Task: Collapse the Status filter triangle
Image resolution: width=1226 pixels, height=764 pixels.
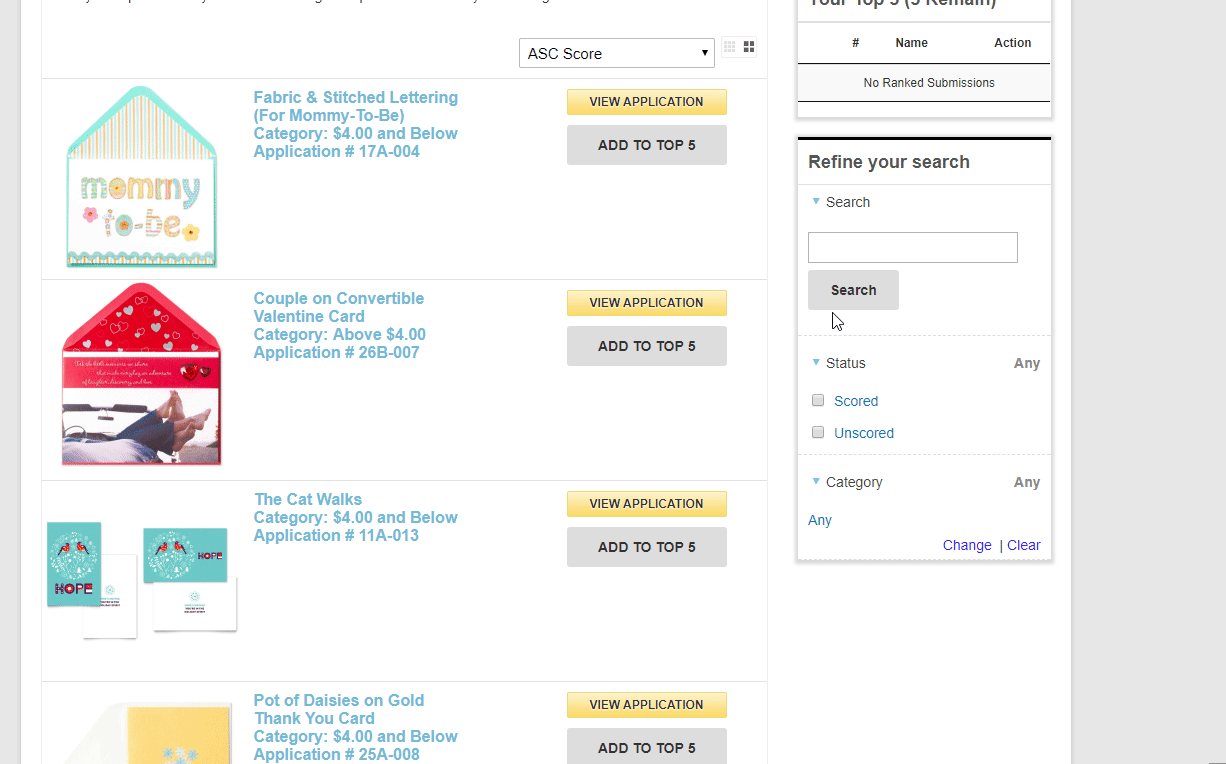Action: 816,363
